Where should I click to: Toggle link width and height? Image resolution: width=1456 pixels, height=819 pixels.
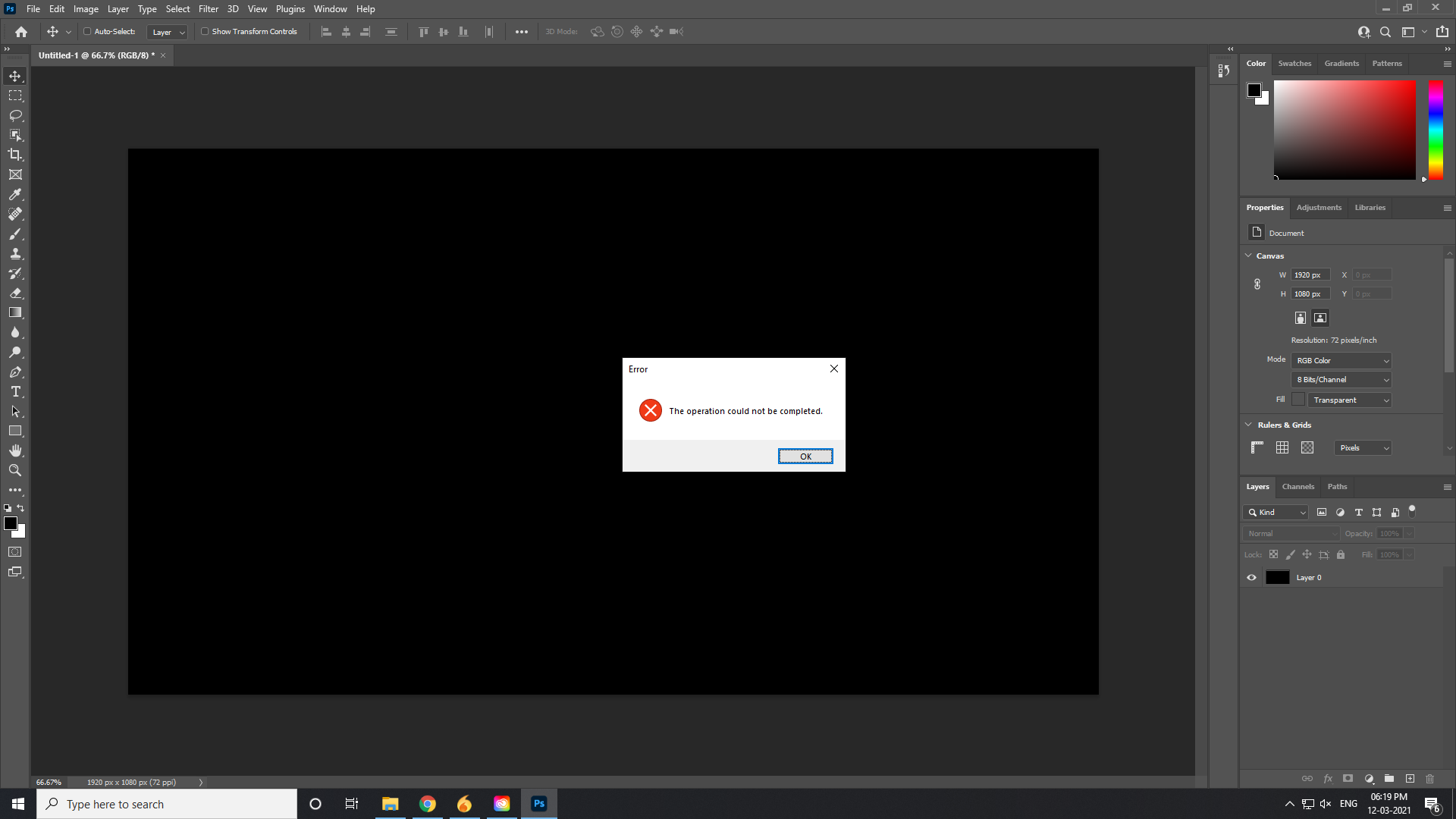(x=1257, y=284)
